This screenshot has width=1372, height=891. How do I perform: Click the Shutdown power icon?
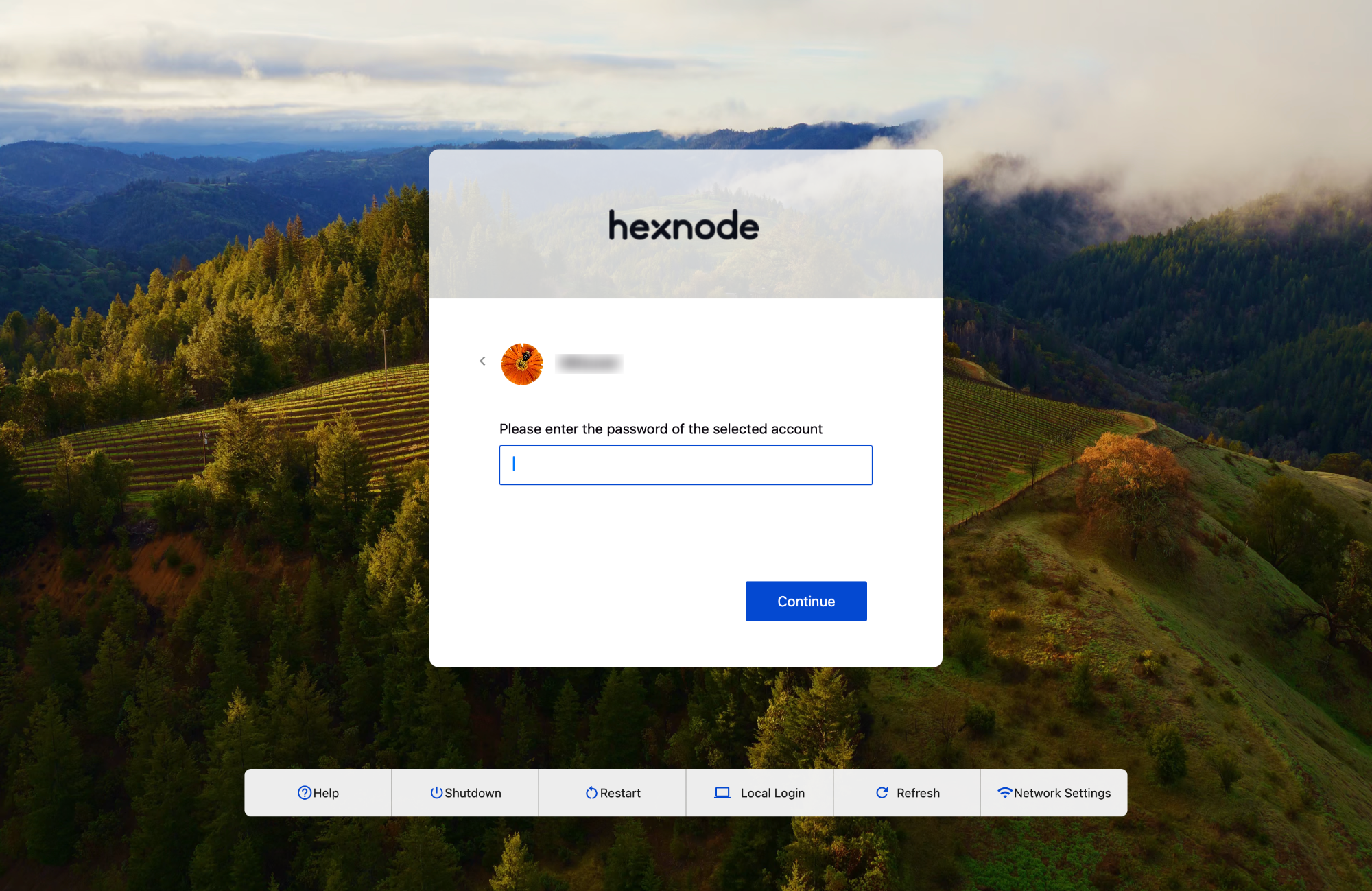click(x=436, y=793)
